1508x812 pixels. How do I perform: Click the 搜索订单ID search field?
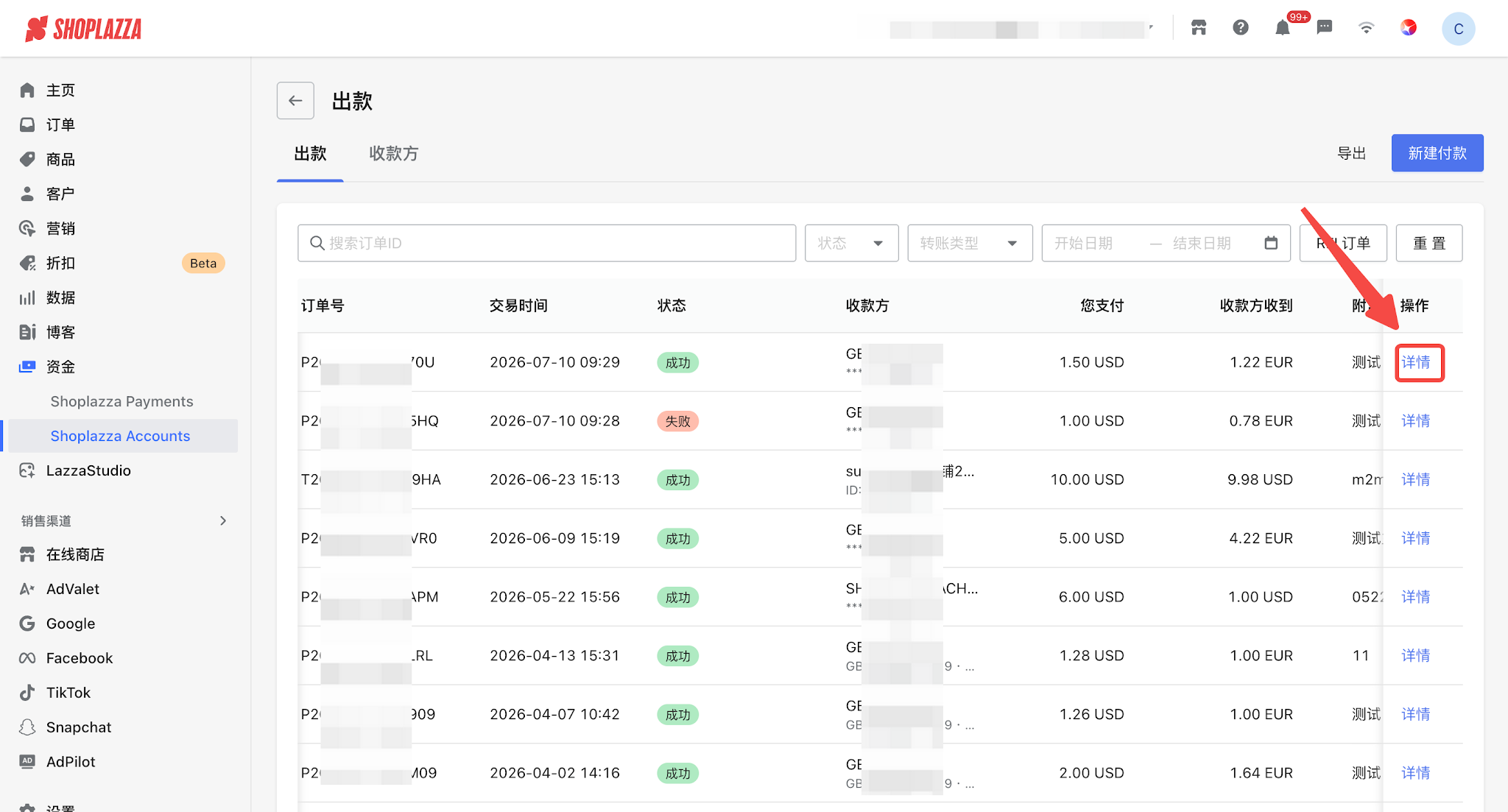click(546, 243)
